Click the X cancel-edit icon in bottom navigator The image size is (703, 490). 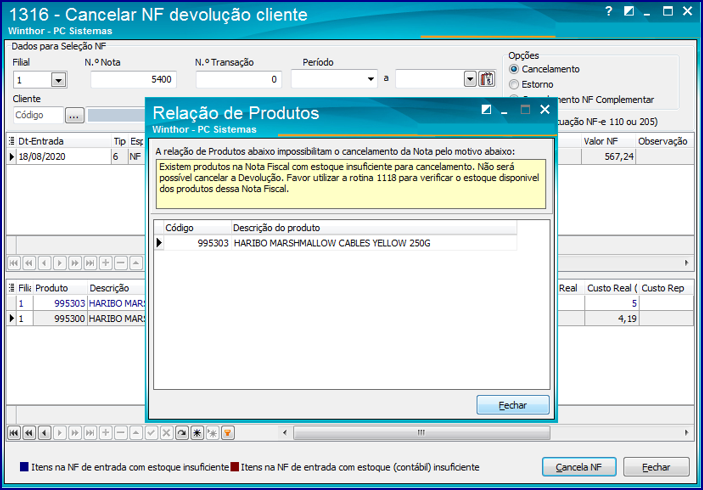[166, 433]
